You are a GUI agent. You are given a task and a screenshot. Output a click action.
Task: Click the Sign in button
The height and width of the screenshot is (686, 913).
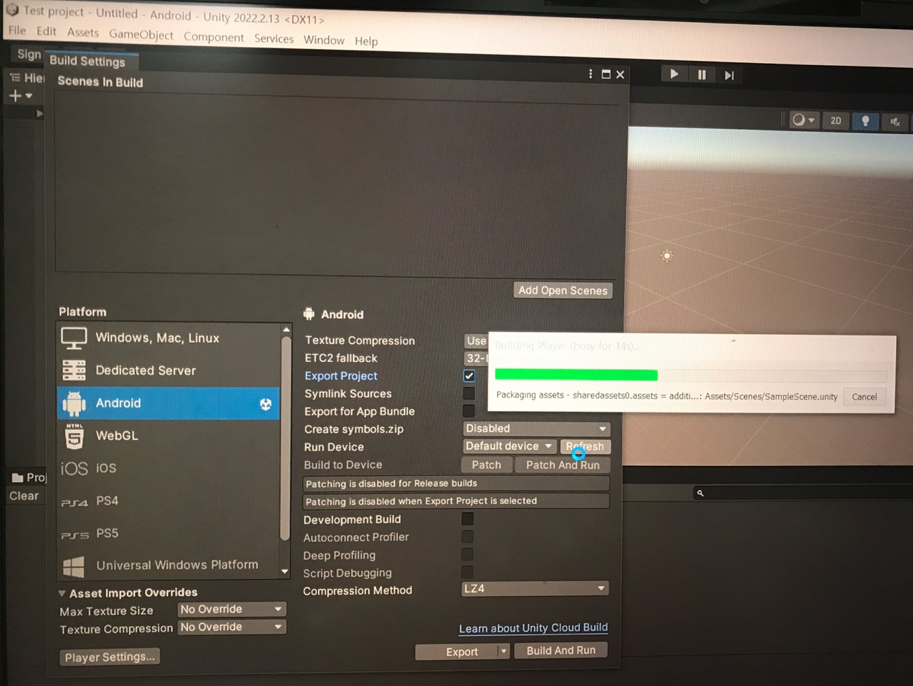point(29,54)
